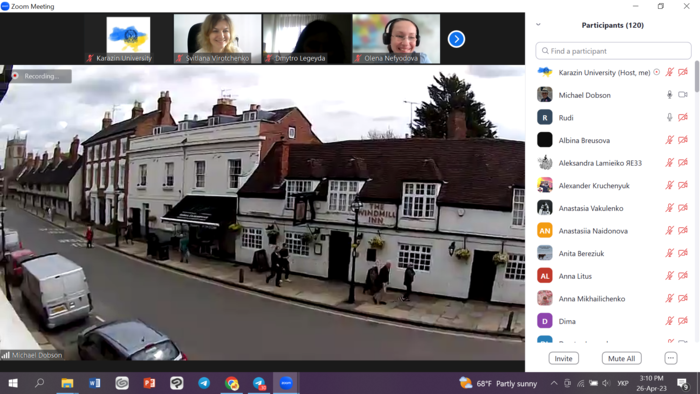Select participant Anastasia Vakulenko
700x394 pixels.
[613, 208]
